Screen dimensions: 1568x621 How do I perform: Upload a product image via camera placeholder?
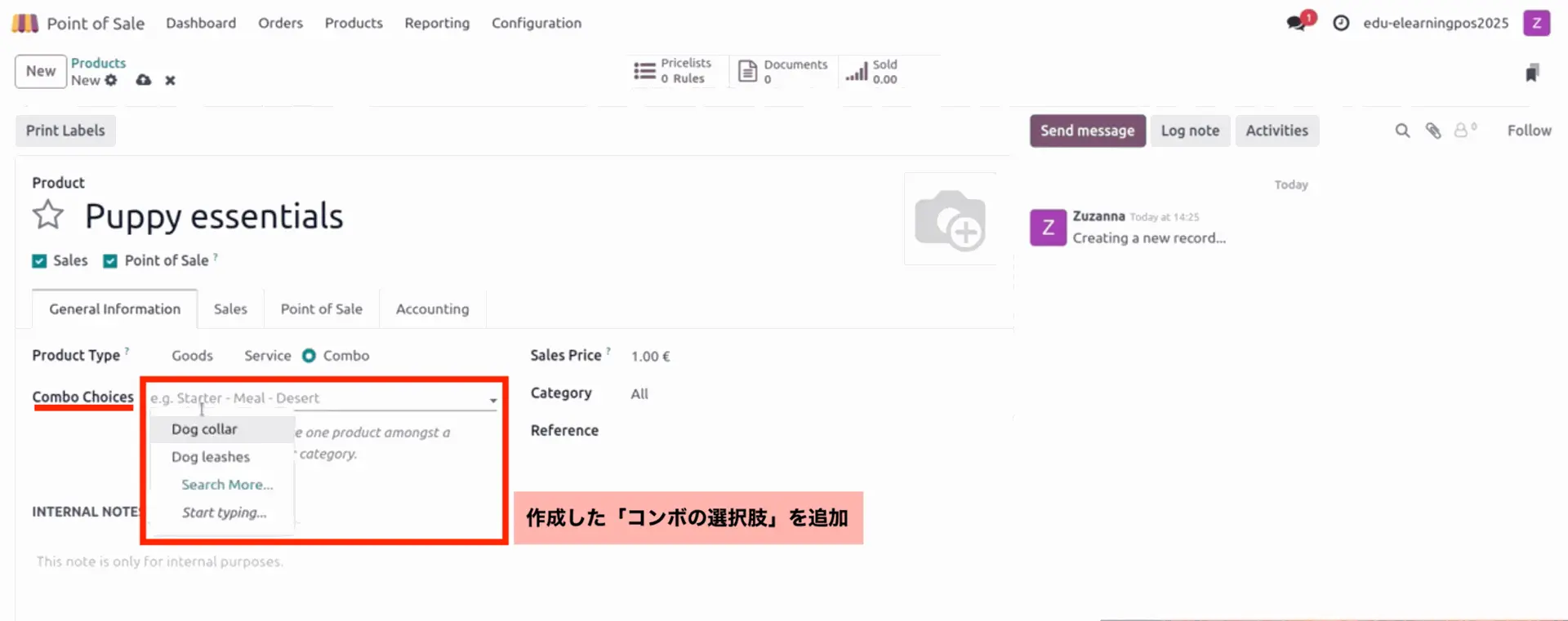[950, 220]
